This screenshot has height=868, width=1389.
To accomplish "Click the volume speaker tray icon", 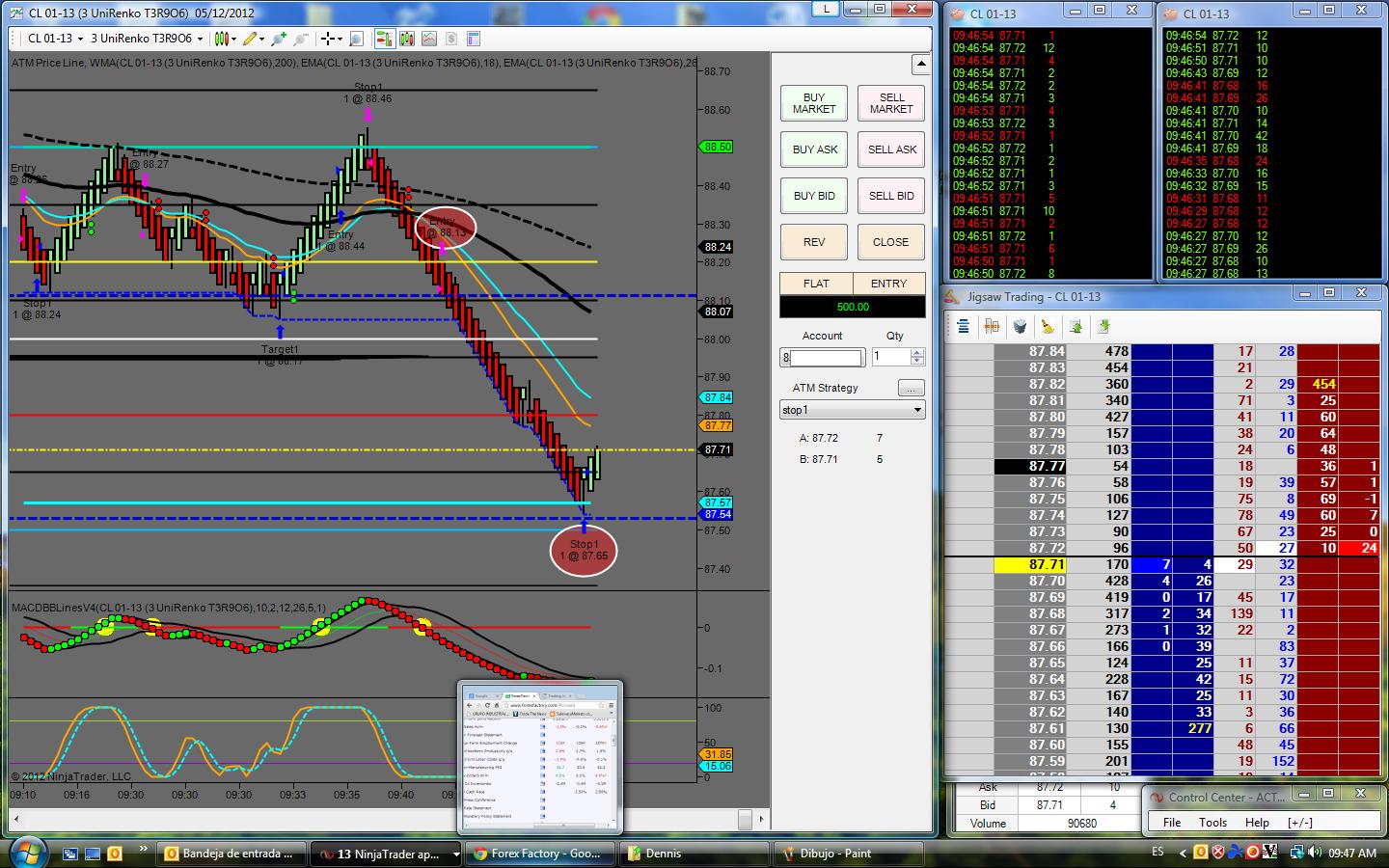I will pyautogui.click(x=1314, y=853).
